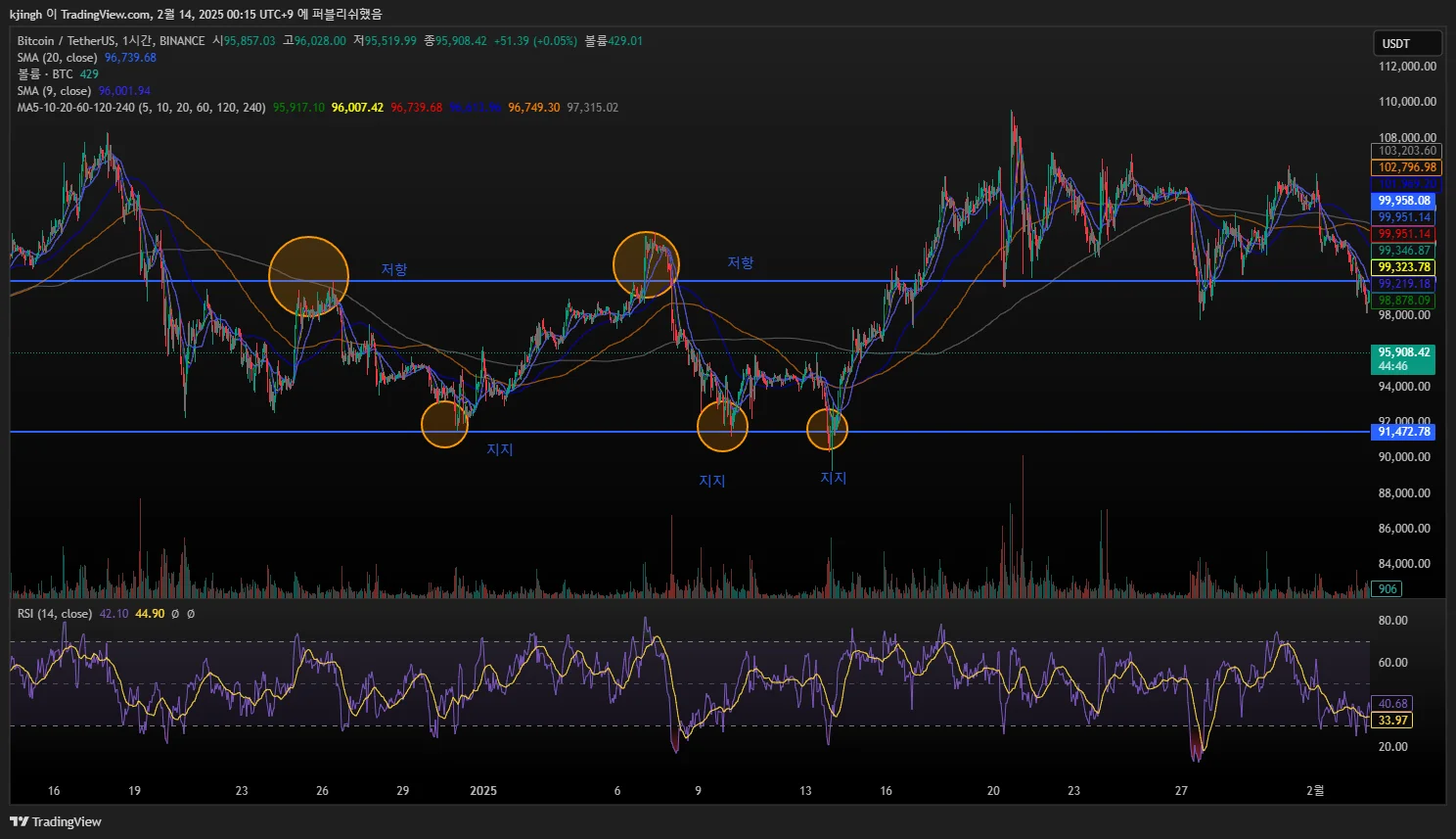1456x839 pixels.
Task: Click the TradingView logo at bottom left
Action: [56, 821]
